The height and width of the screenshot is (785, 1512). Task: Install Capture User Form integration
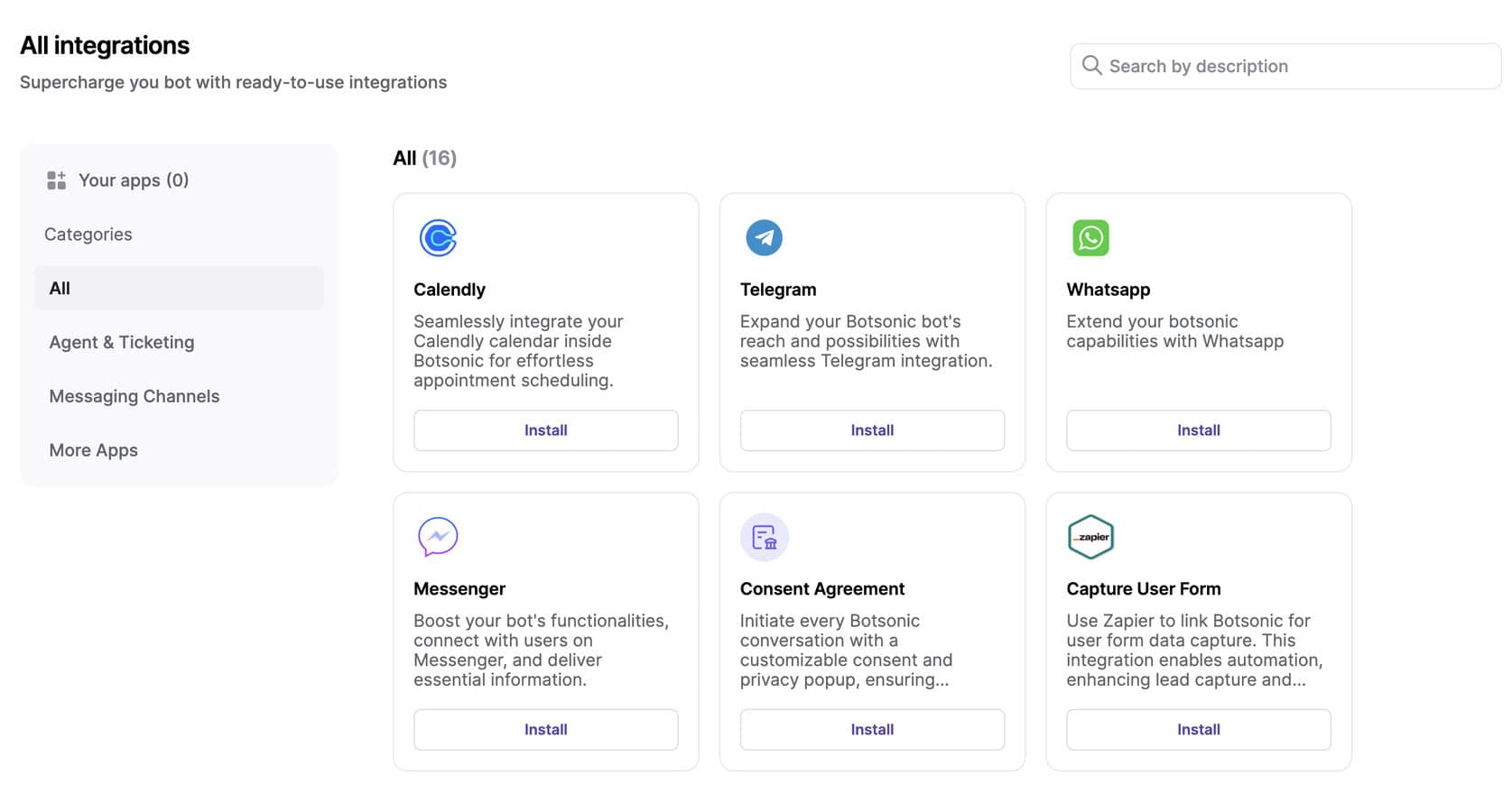(1198, 730)
